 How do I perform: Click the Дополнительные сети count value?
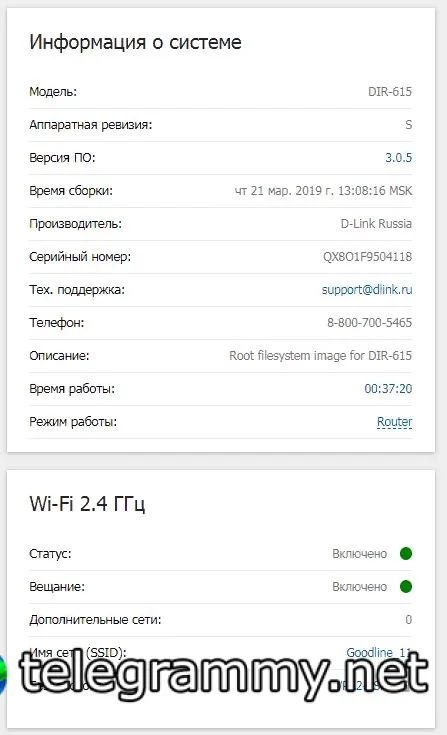point(409,620)
